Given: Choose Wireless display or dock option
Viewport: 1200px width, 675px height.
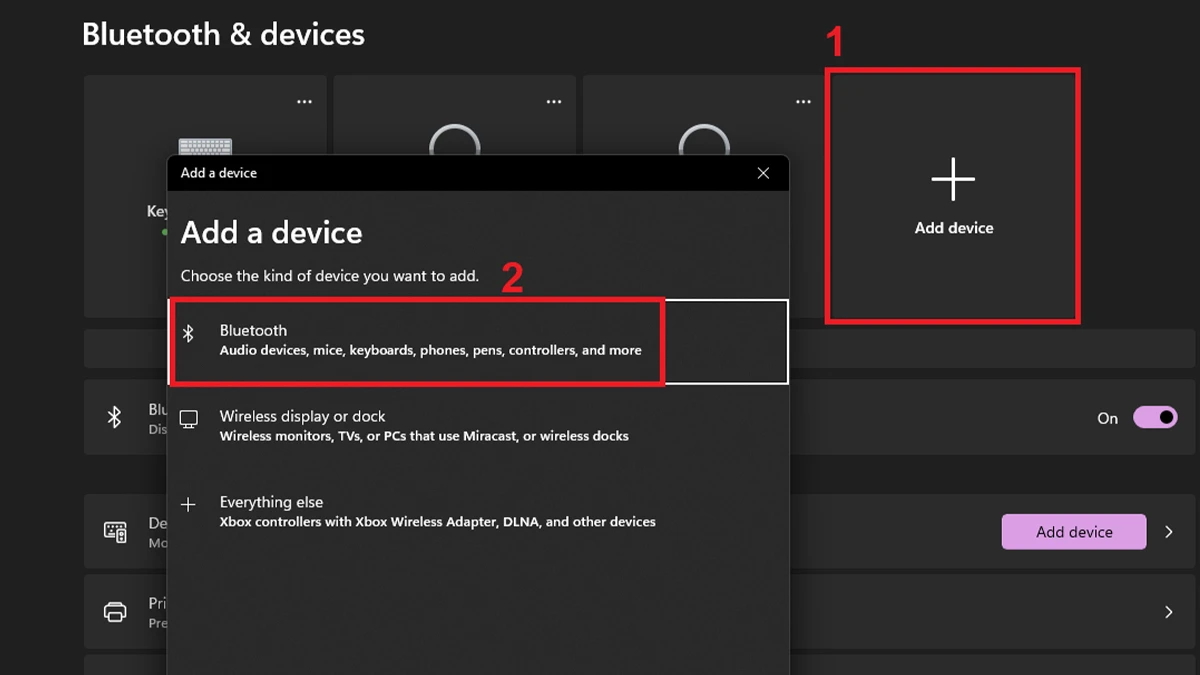Looking at the screenshot, I should click(478, 426).
